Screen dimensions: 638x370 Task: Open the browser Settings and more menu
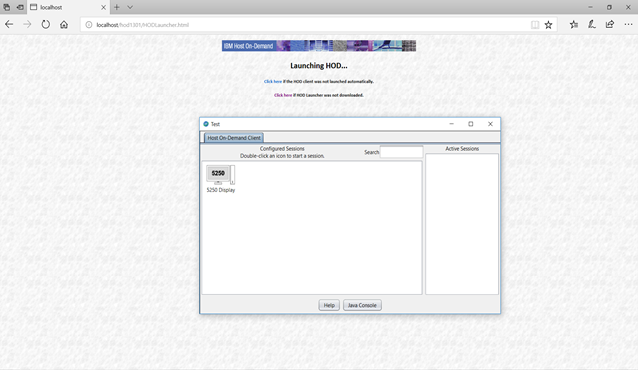(628, 24)
